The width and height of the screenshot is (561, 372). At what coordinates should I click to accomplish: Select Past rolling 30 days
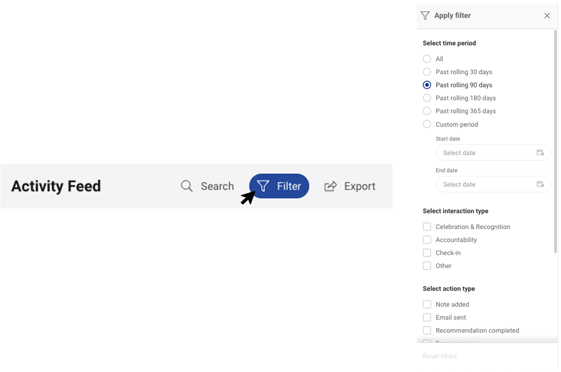click(x=427, y=72)
